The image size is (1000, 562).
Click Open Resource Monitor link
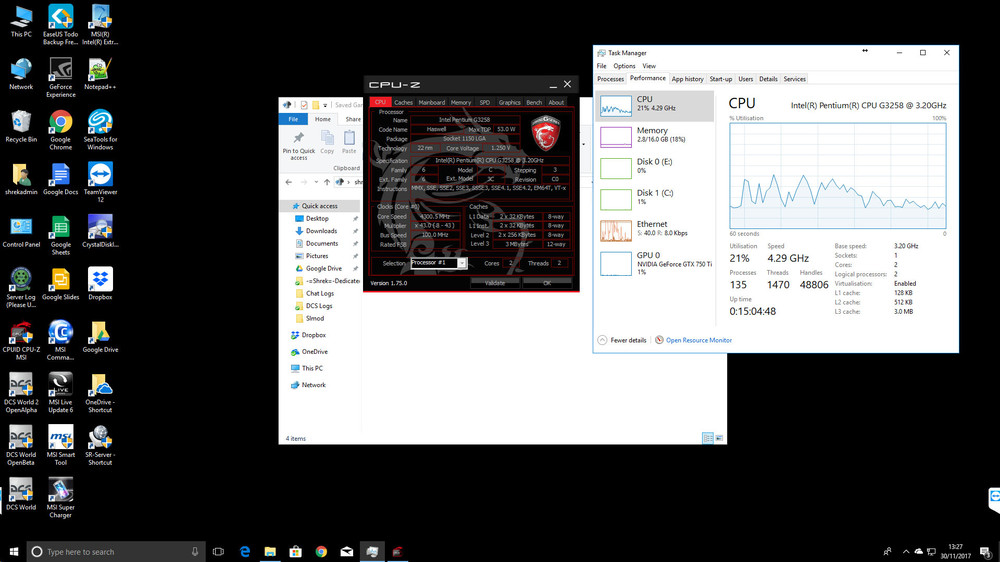pyautogui.click(x=698, y=340)
